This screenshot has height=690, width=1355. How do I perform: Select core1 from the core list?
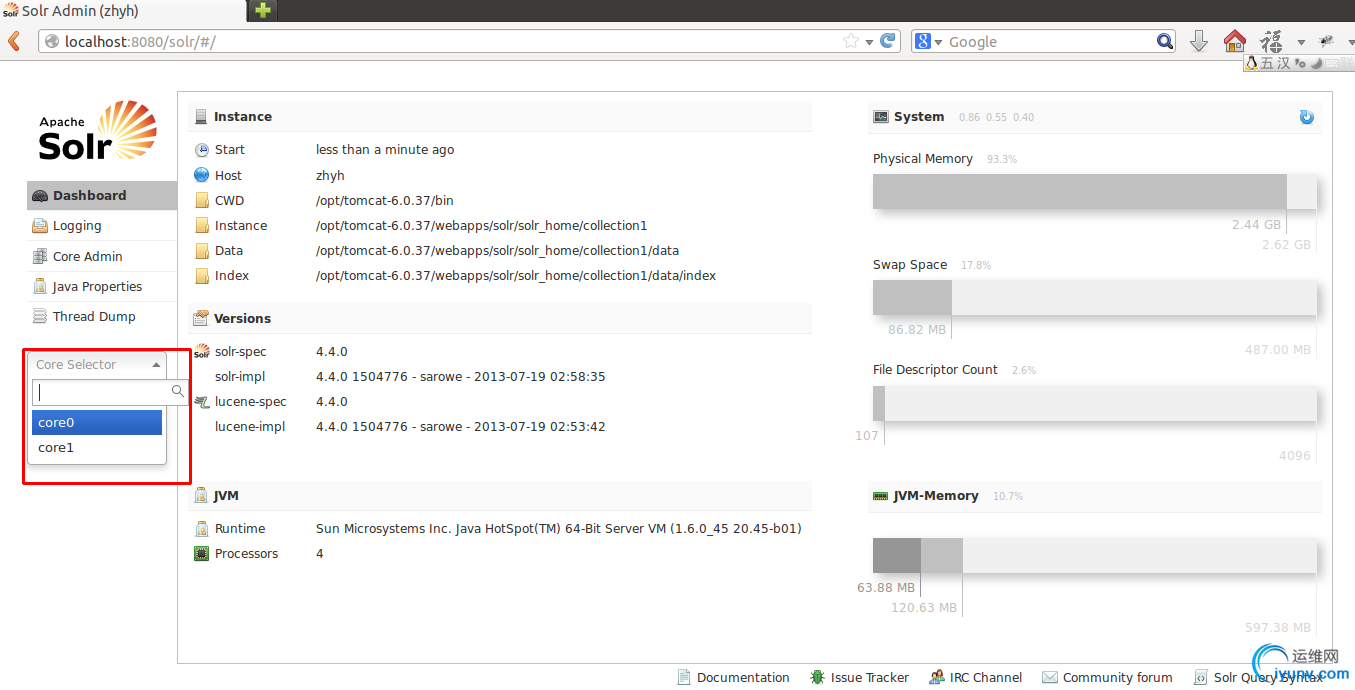(x=97, y=447)
